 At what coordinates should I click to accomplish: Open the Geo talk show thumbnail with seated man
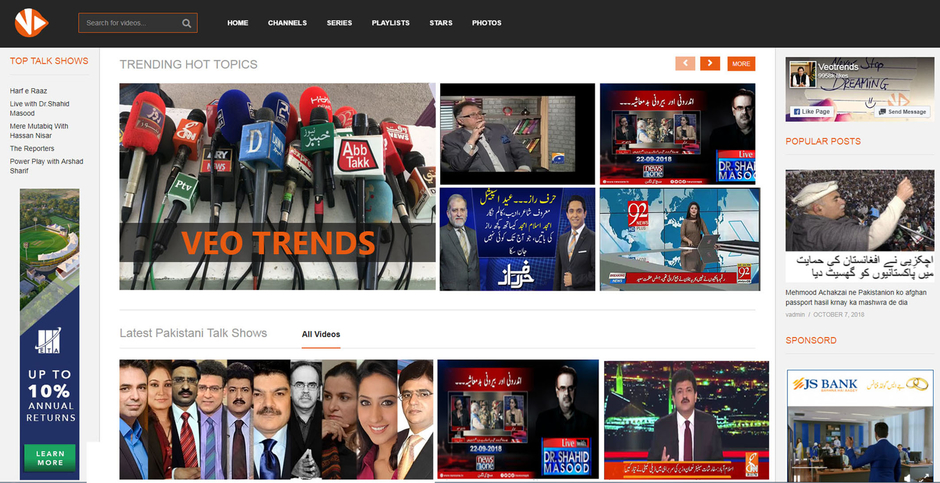point(517,134)
